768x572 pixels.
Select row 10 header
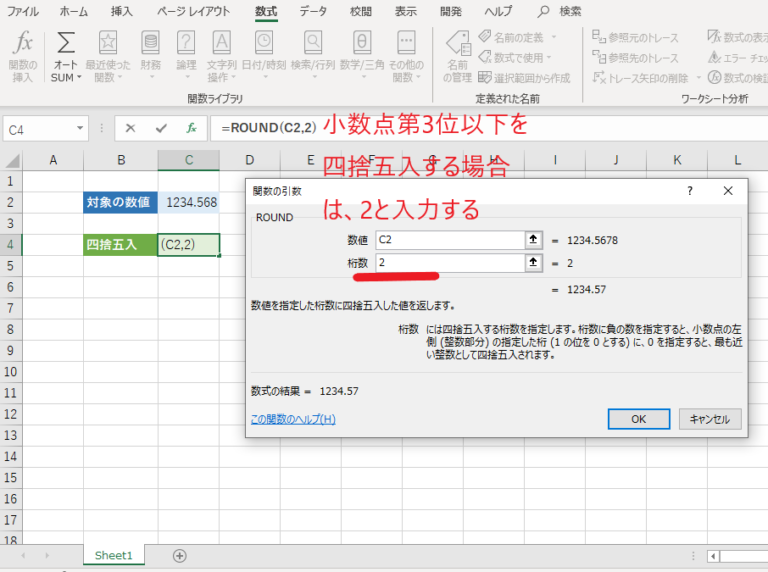coord(11,372)
